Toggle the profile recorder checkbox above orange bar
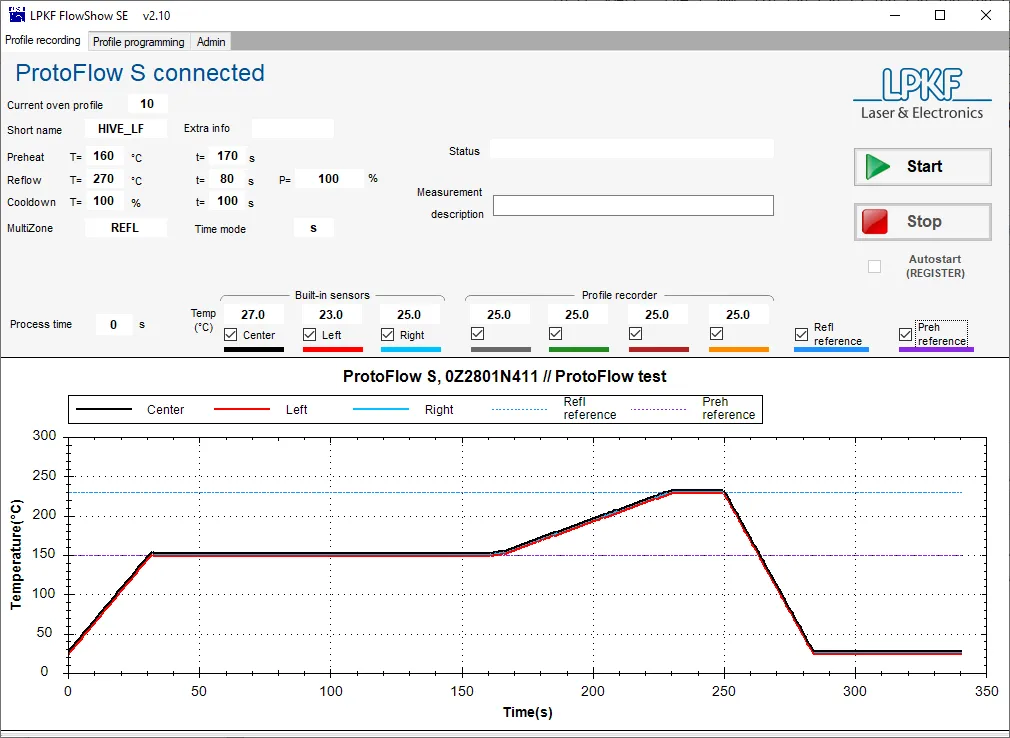 coord(716,334)
